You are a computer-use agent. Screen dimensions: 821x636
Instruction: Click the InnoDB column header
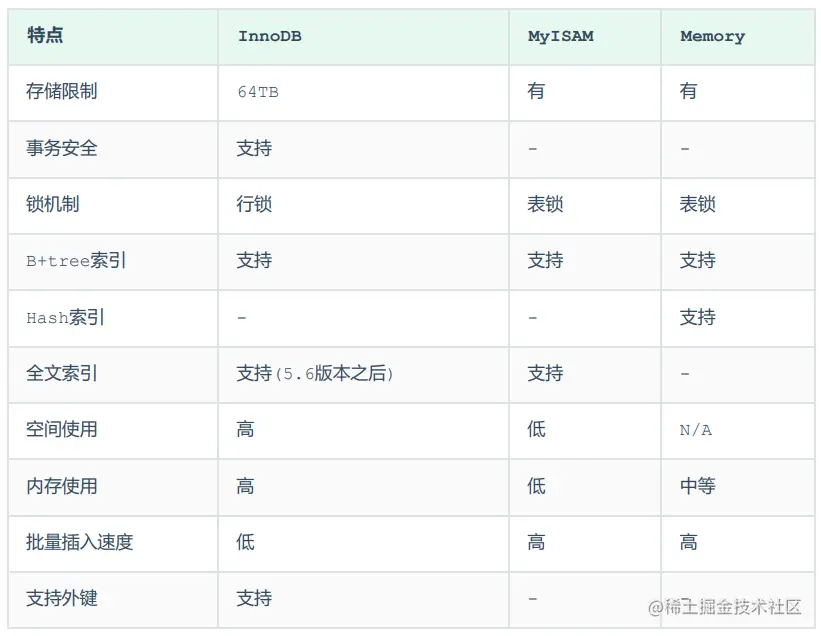(x=270, y=36)
